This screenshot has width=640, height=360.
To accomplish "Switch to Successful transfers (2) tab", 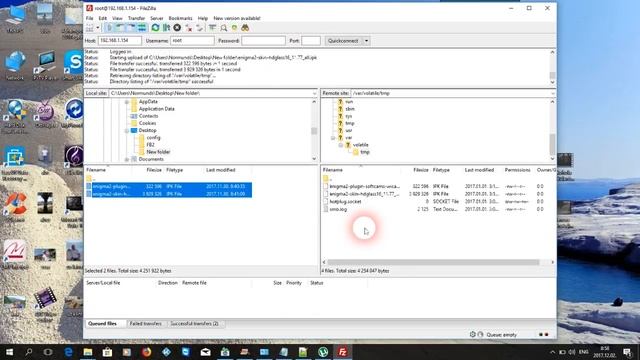I will pos(194,324).
